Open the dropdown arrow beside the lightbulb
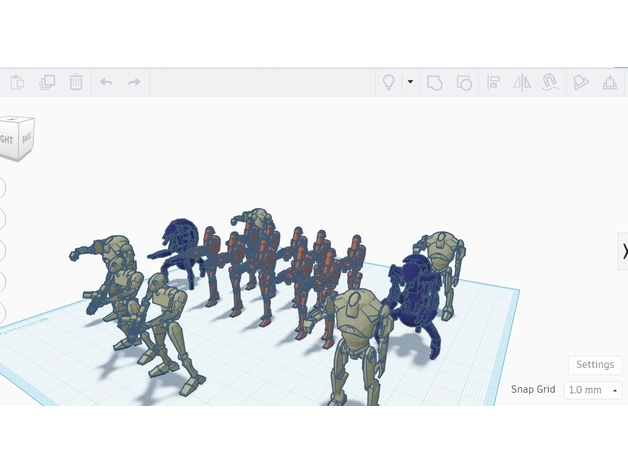This screenshot has height=472, width=628. pos(410,83)
